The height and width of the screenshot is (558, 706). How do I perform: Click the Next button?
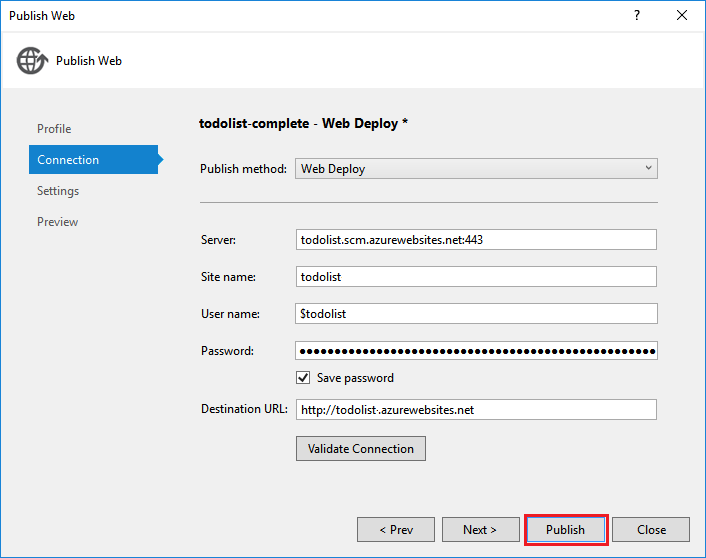point(480,530)
